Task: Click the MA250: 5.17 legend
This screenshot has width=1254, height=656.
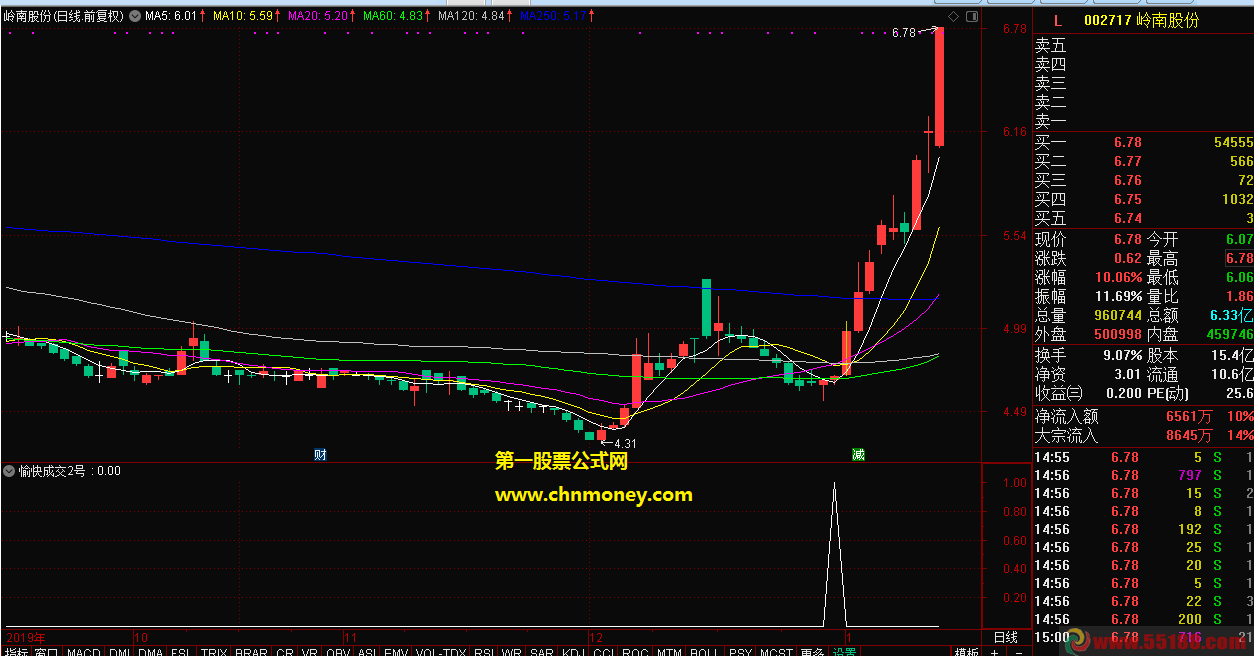Action: (x=553, y=16)
